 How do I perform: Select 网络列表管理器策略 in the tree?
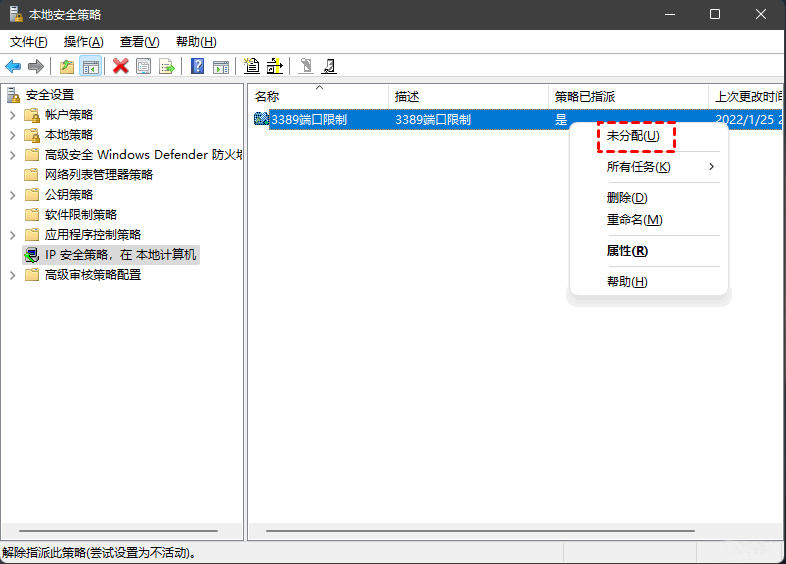click(x=99, y=174)
